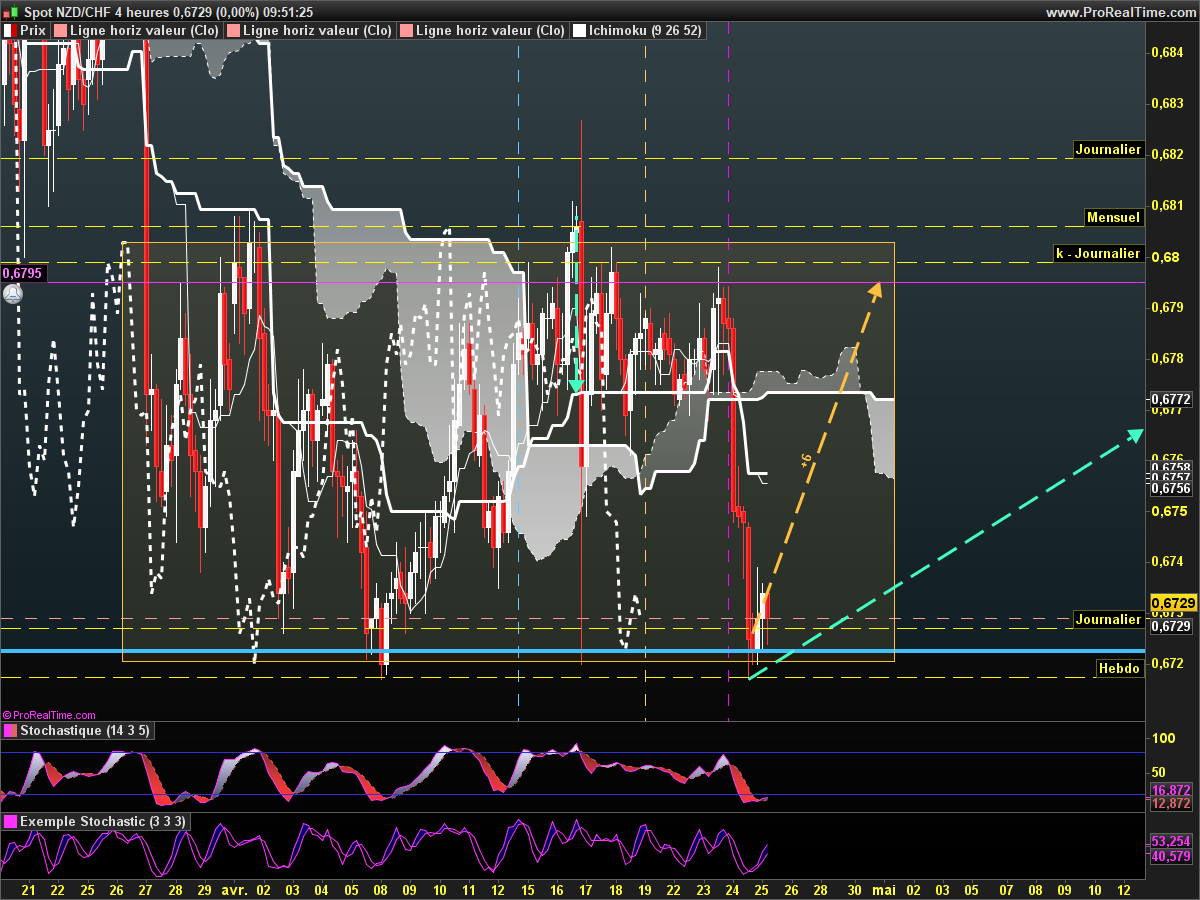The image size is (1200, 900).
Task: Open the Prix legend settings
Action: tap(33, 31)
